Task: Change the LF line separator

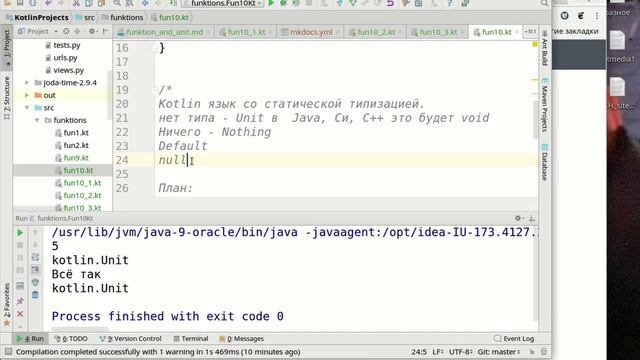Action: 438,351
